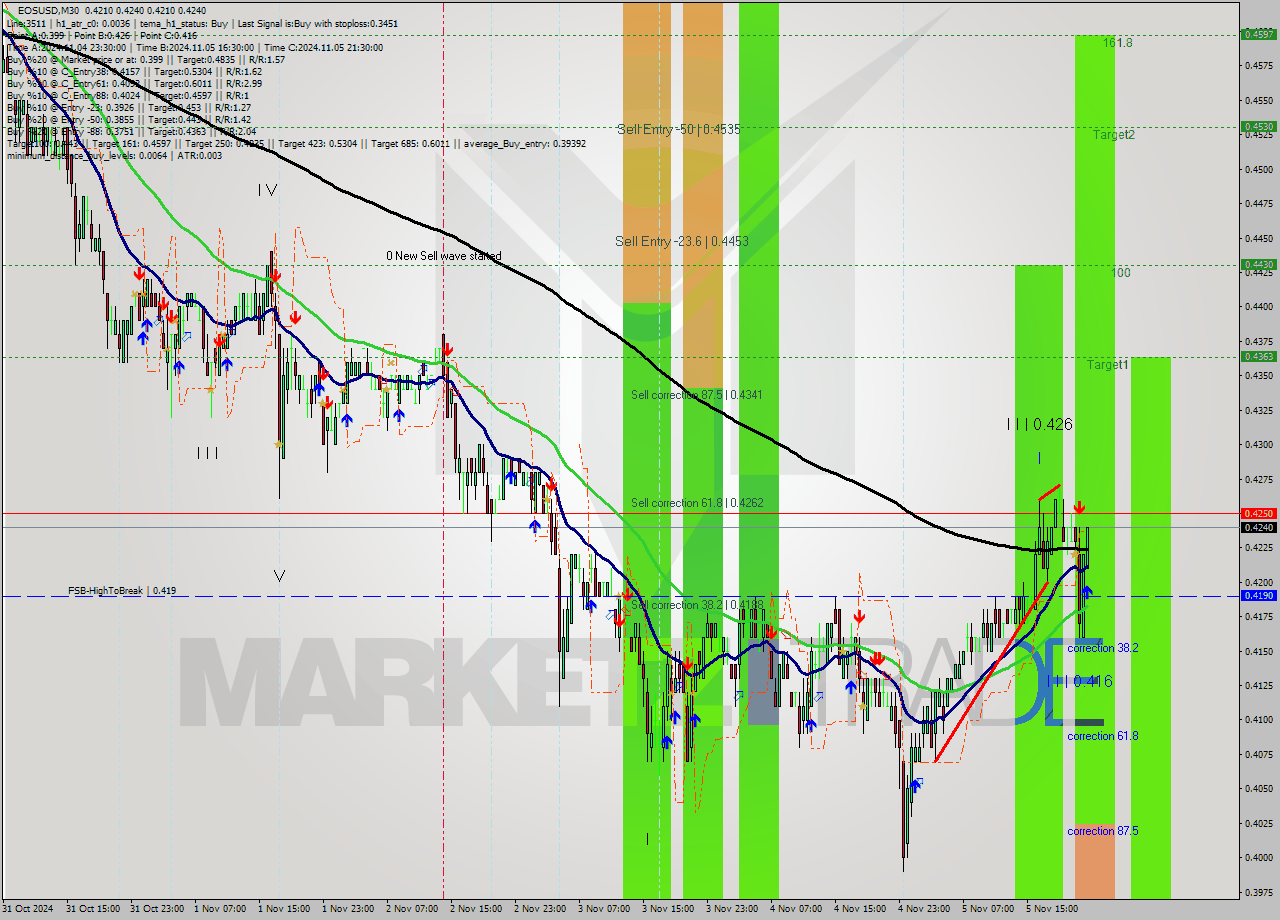This screenshot has height=920, width=1280.
Task: Select the blue 'correction 38.2' label
Action: (1102, 648)
